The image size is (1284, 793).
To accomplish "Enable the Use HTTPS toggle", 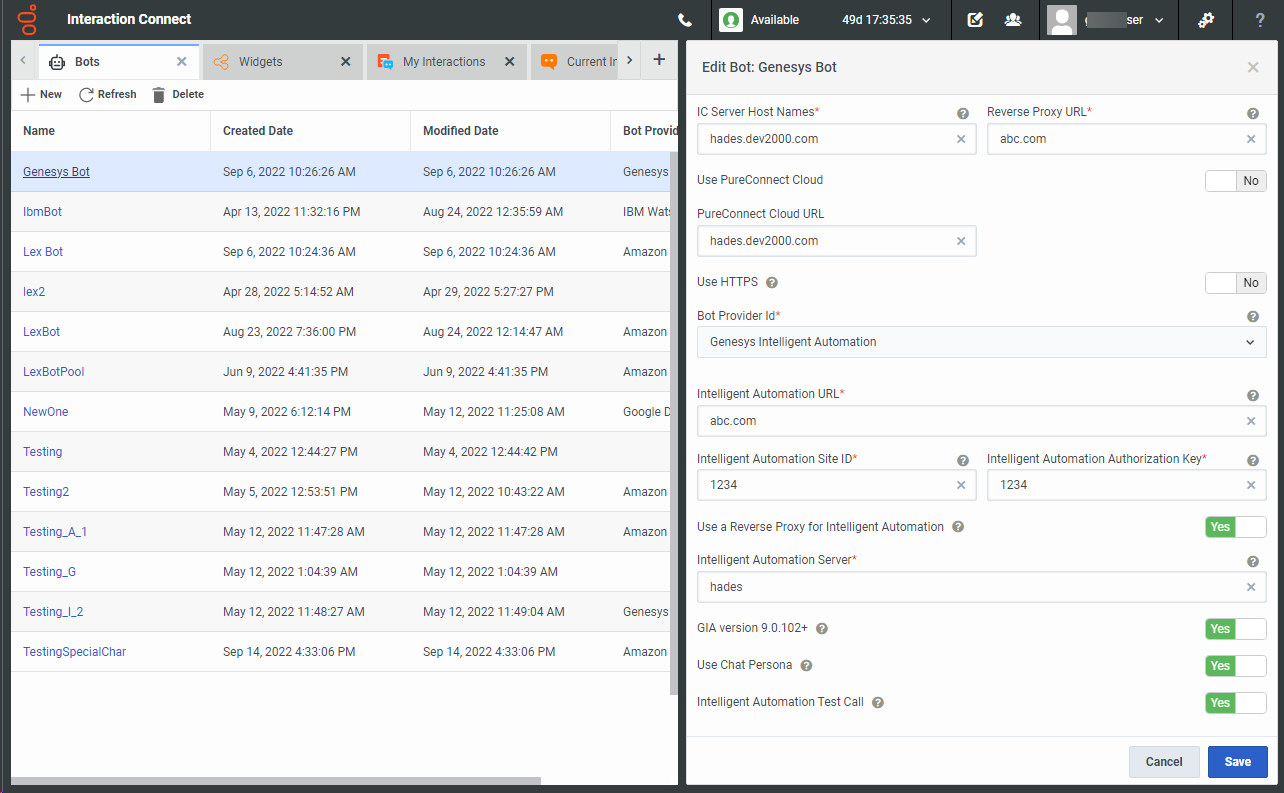I will (x=1235, y=283).
